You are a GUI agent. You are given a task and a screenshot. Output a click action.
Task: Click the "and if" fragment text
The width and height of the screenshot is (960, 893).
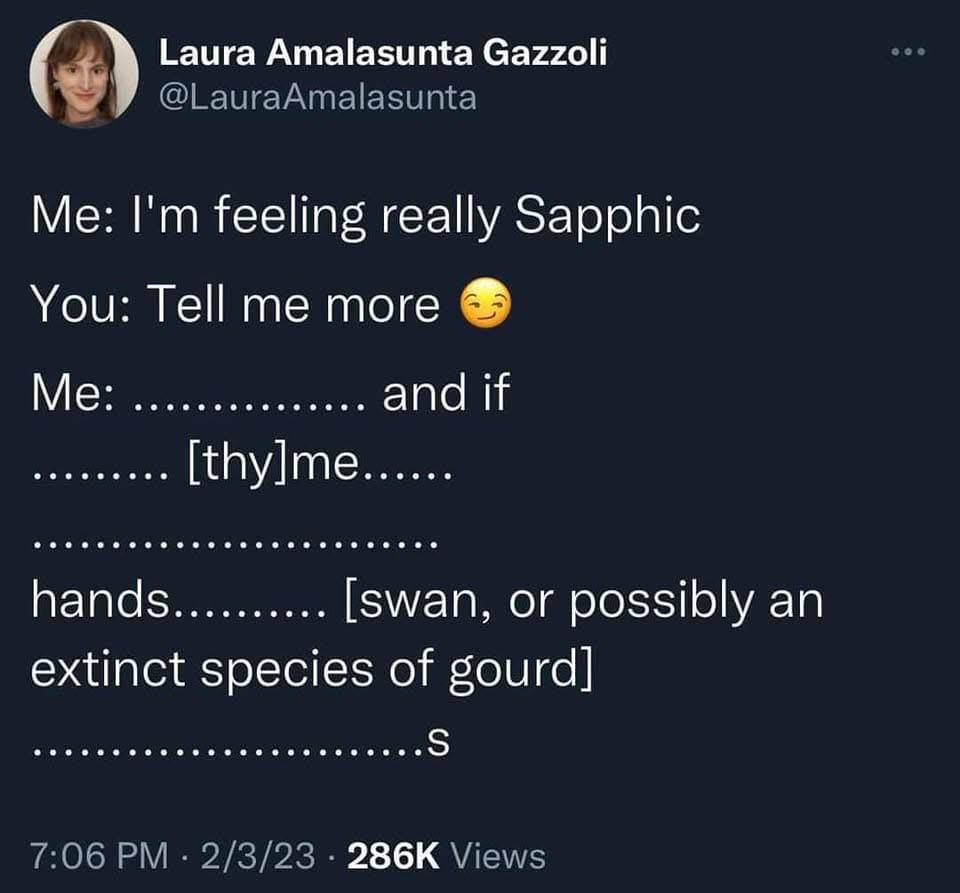pyautogui.click(x=446, y=394)
